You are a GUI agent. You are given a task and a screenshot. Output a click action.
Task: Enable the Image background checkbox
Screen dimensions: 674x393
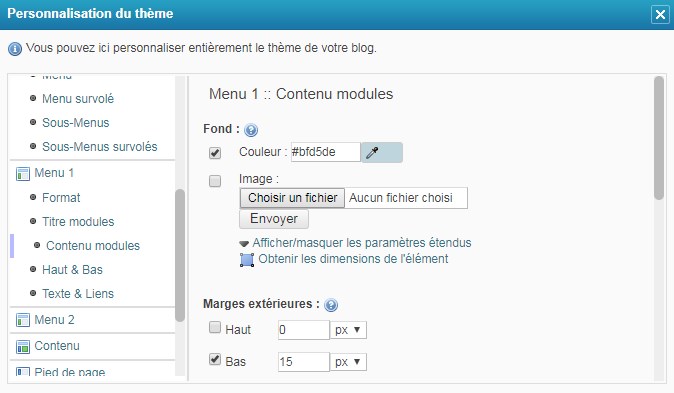click(x=215, y=181)
